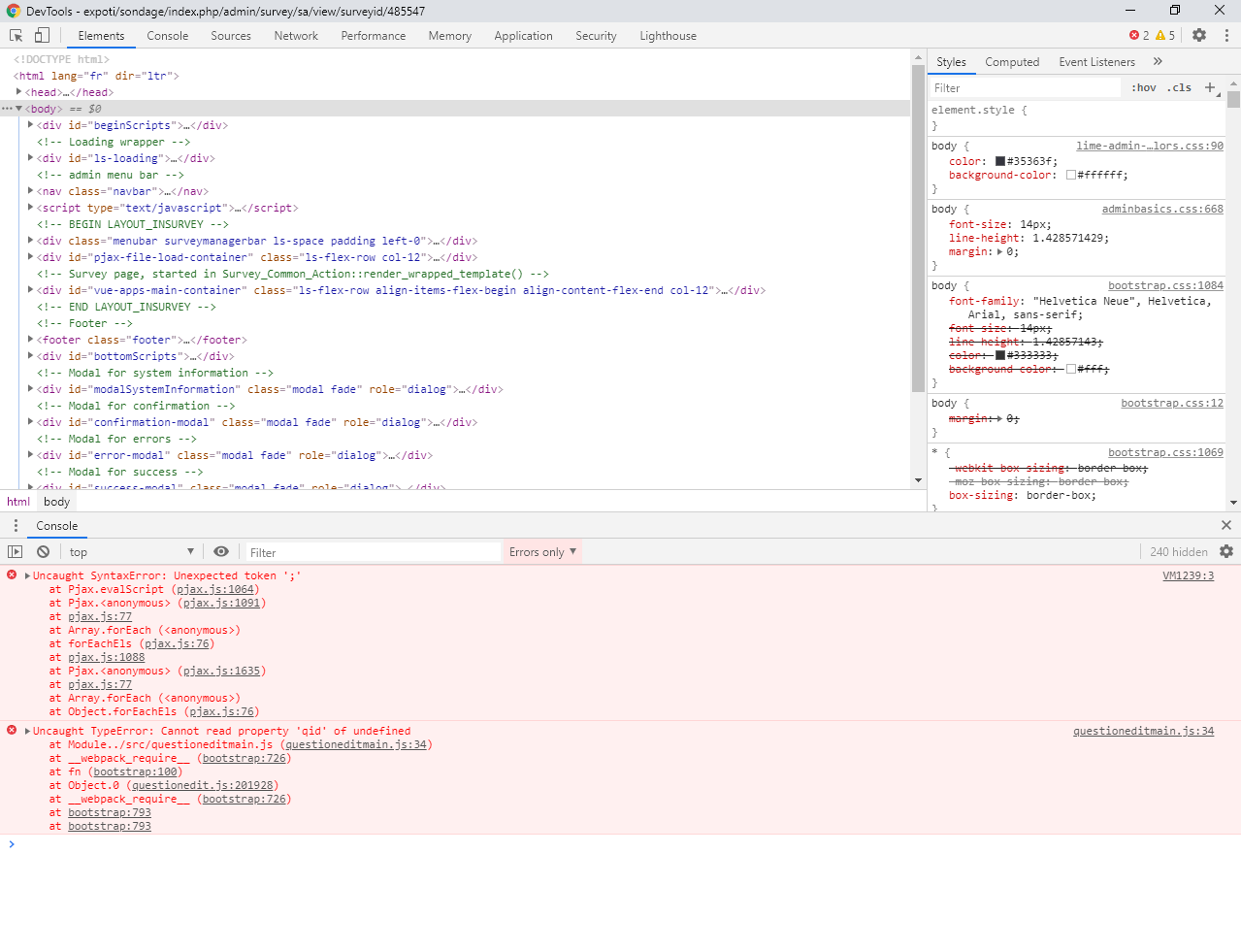Open the Errors only log level dropdown
Image resolution: width=1241 pixels, height=952 pixels.
(542, 552)
